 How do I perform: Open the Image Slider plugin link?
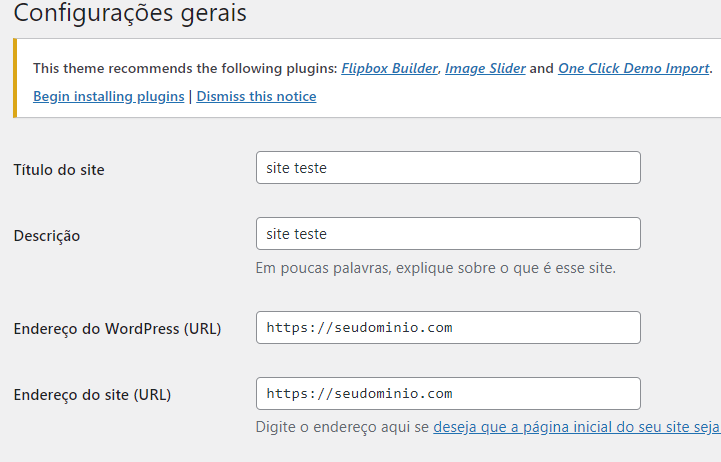[485, 69]
